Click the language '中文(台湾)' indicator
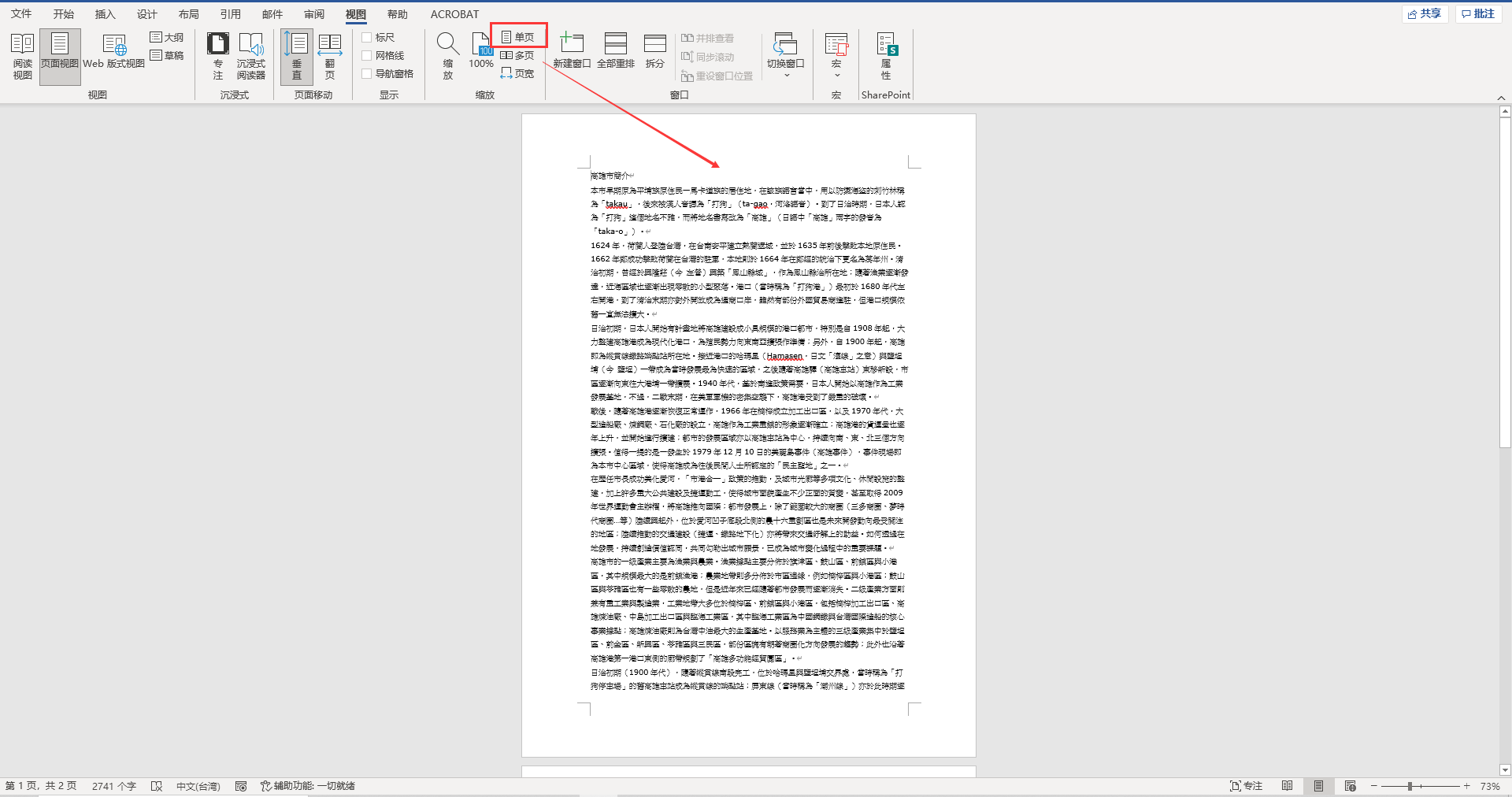 tap(198, 786)
